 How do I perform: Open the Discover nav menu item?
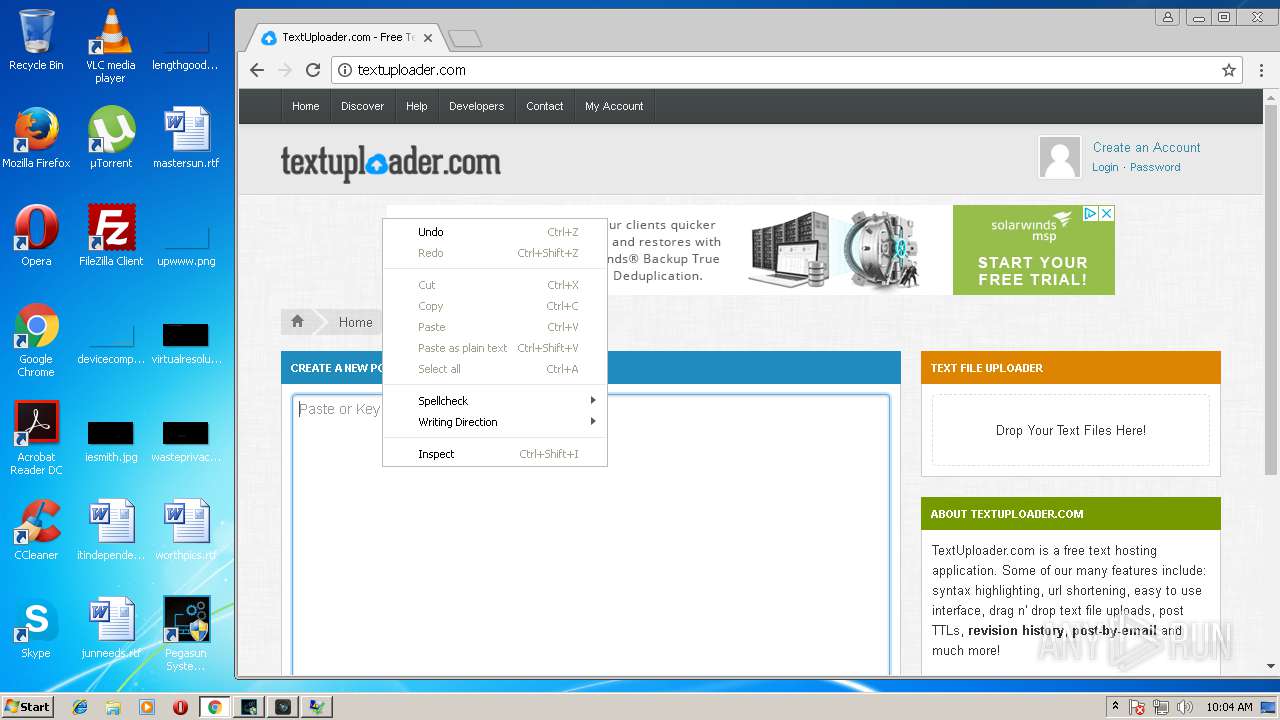point(362,106)
